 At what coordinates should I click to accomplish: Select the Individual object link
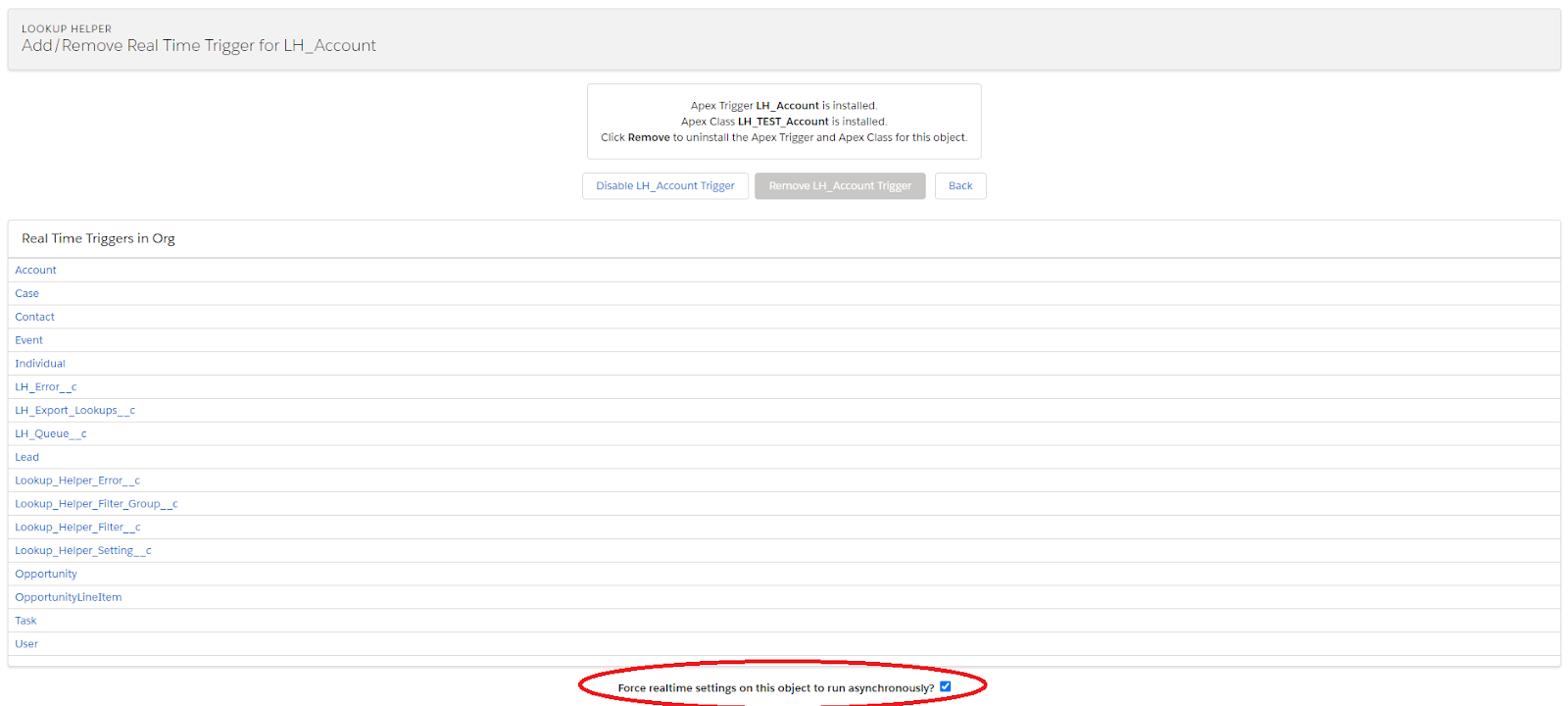[x=40, y=364]
